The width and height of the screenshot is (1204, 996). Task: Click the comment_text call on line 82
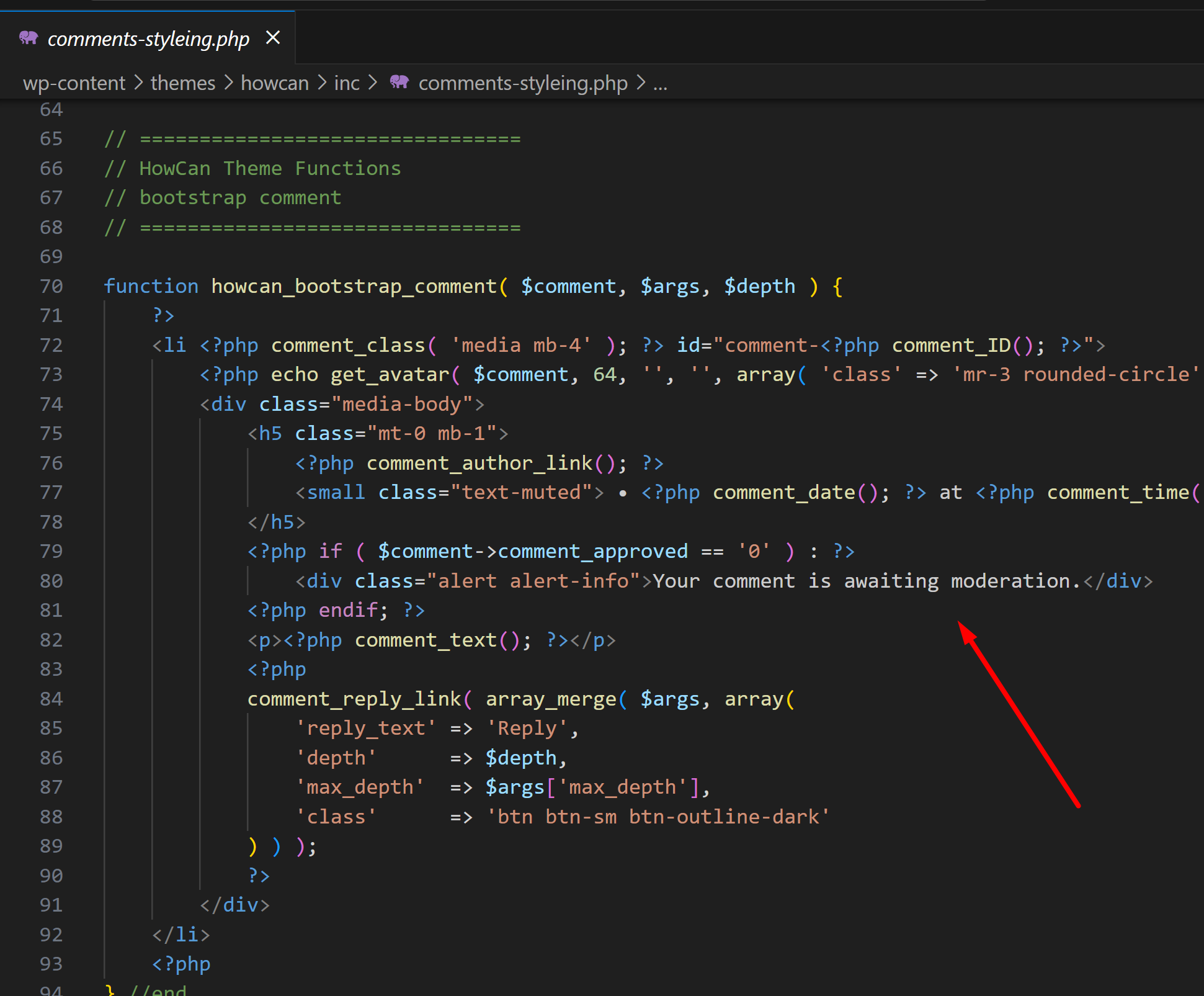[x=426, y=640]
